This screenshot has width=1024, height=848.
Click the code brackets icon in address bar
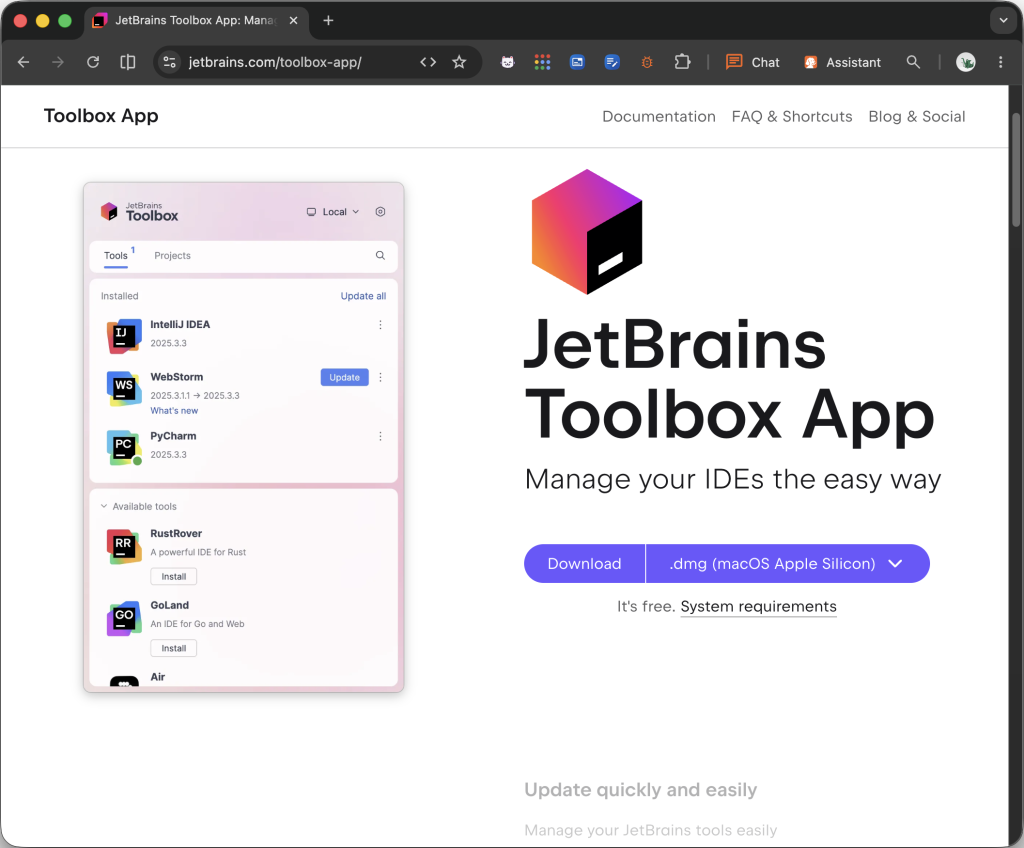pos(428,62)
